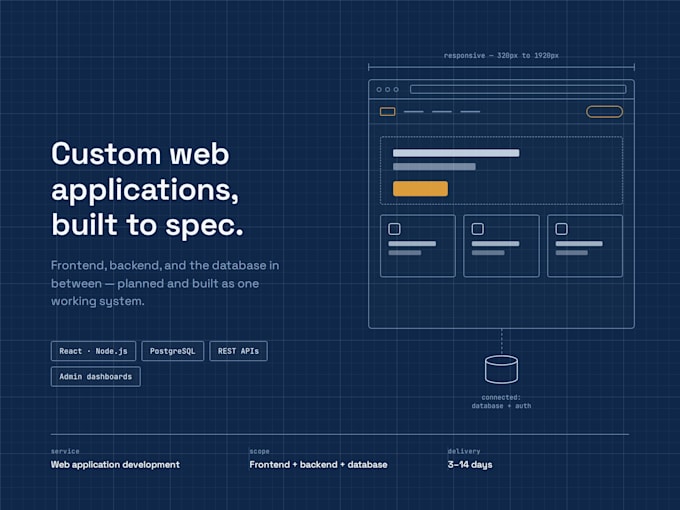This screenshot has width=680, height=510.
Task: Select the Admin dashboards tag
Action: [x=95, y=376]
